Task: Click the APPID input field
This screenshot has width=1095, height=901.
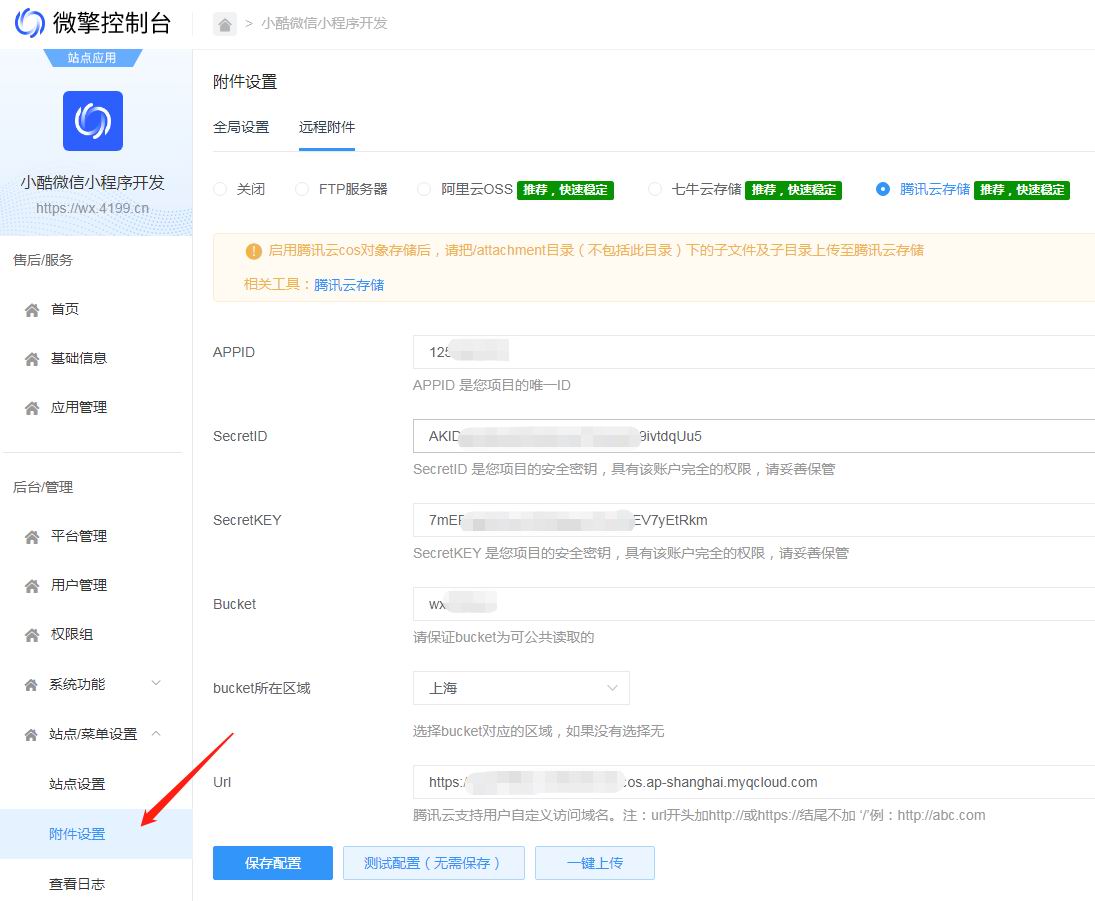Action: [x=754, y=352]
